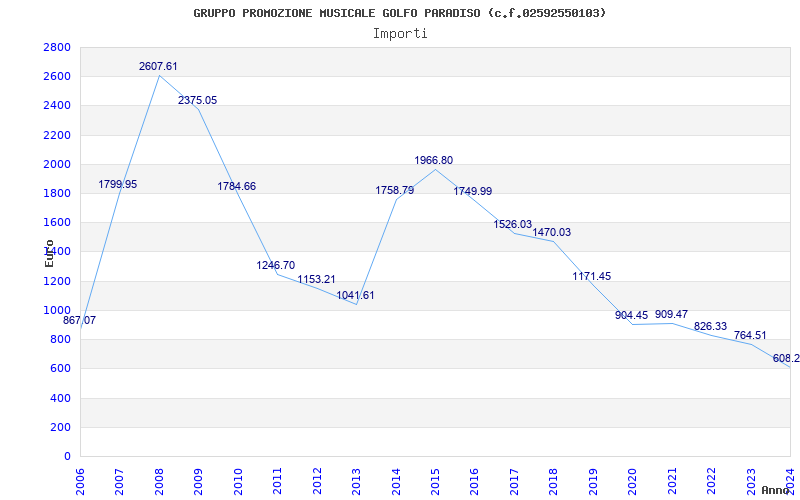Click x-axis year 2014
Screen dimensions: 800x500
(x=396, y=481)
